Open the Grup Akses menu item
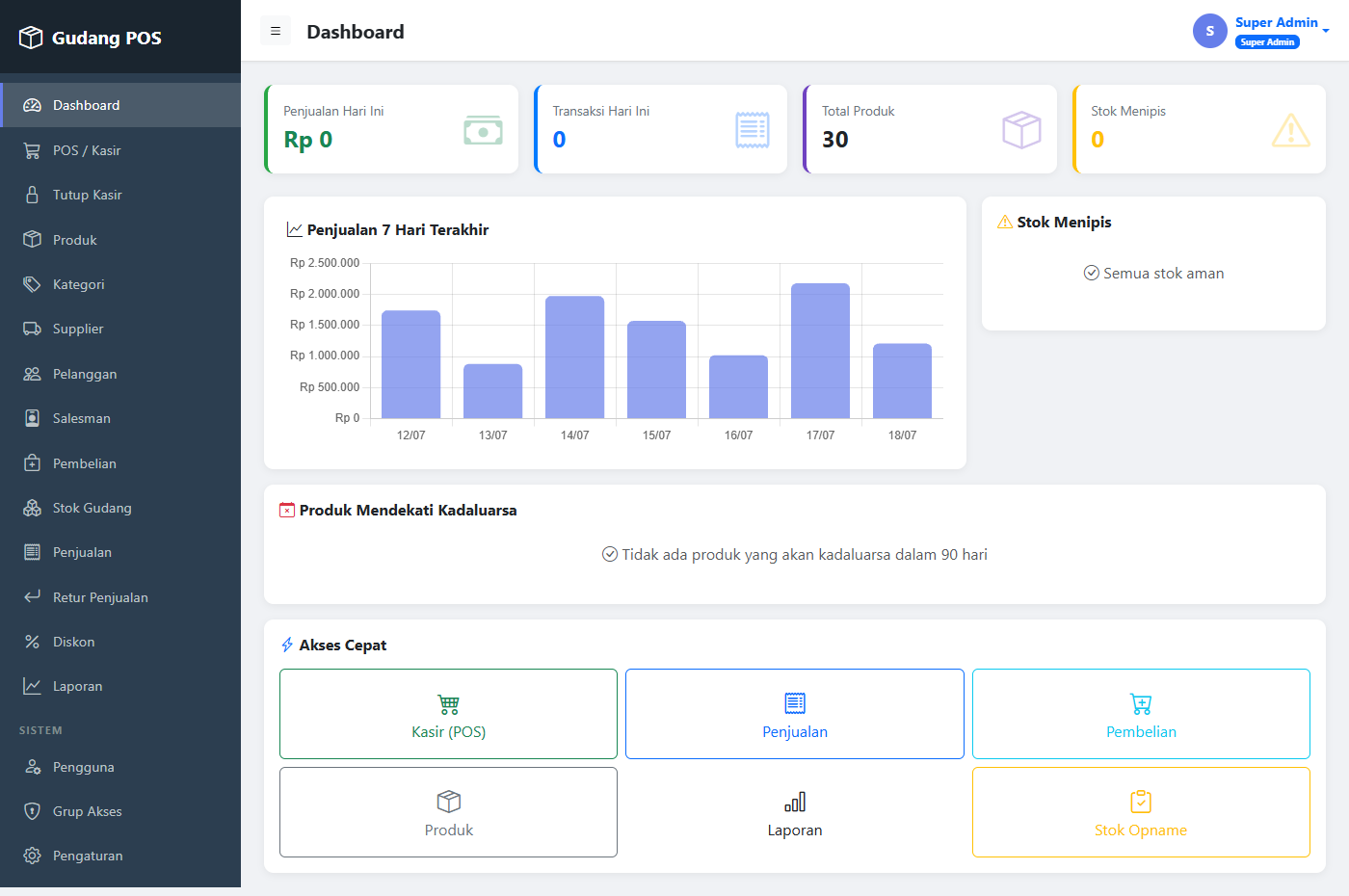The height and width of the screenshot is (896, 1349). pos(120,811)
